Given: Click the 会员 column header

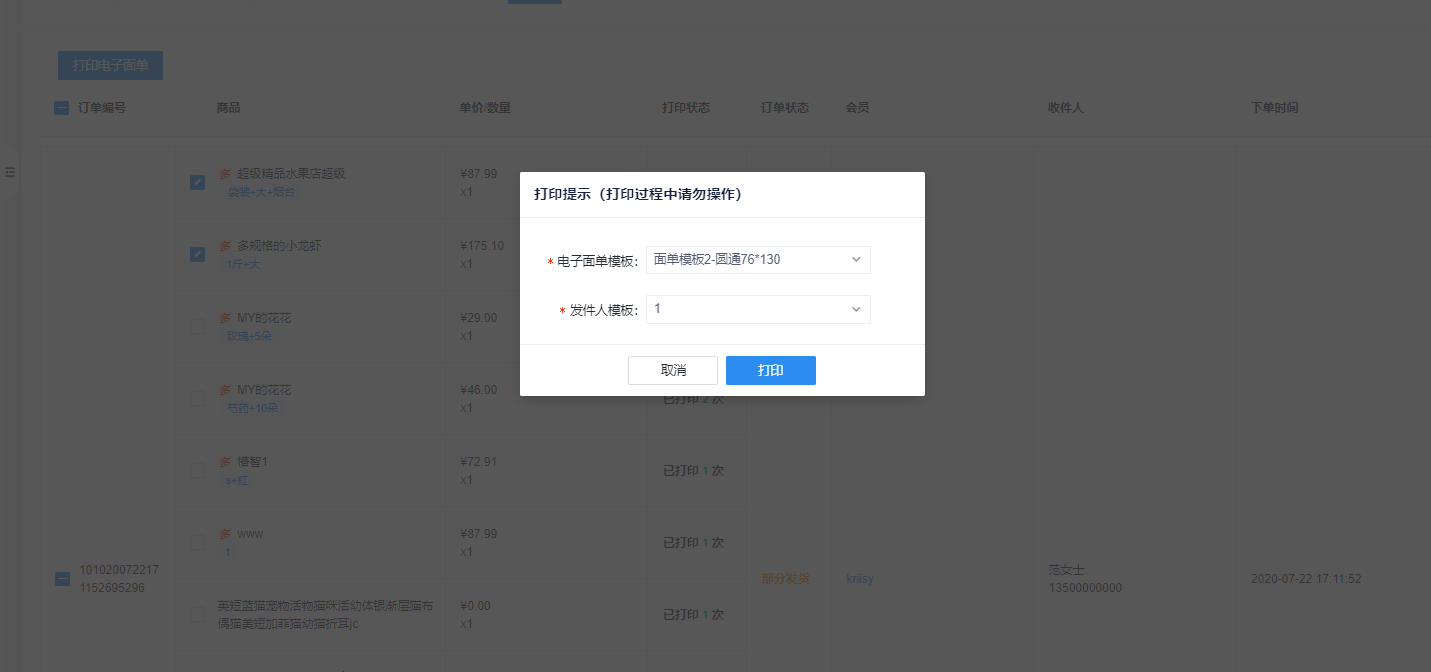Looking at the screenshot, I should pos(857,108).
